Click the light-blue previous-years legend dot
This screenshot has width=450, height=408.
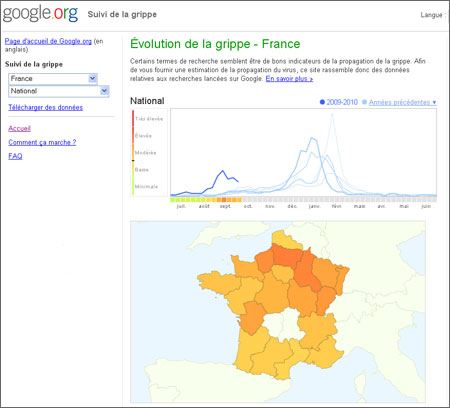click(x=364, y=102)
